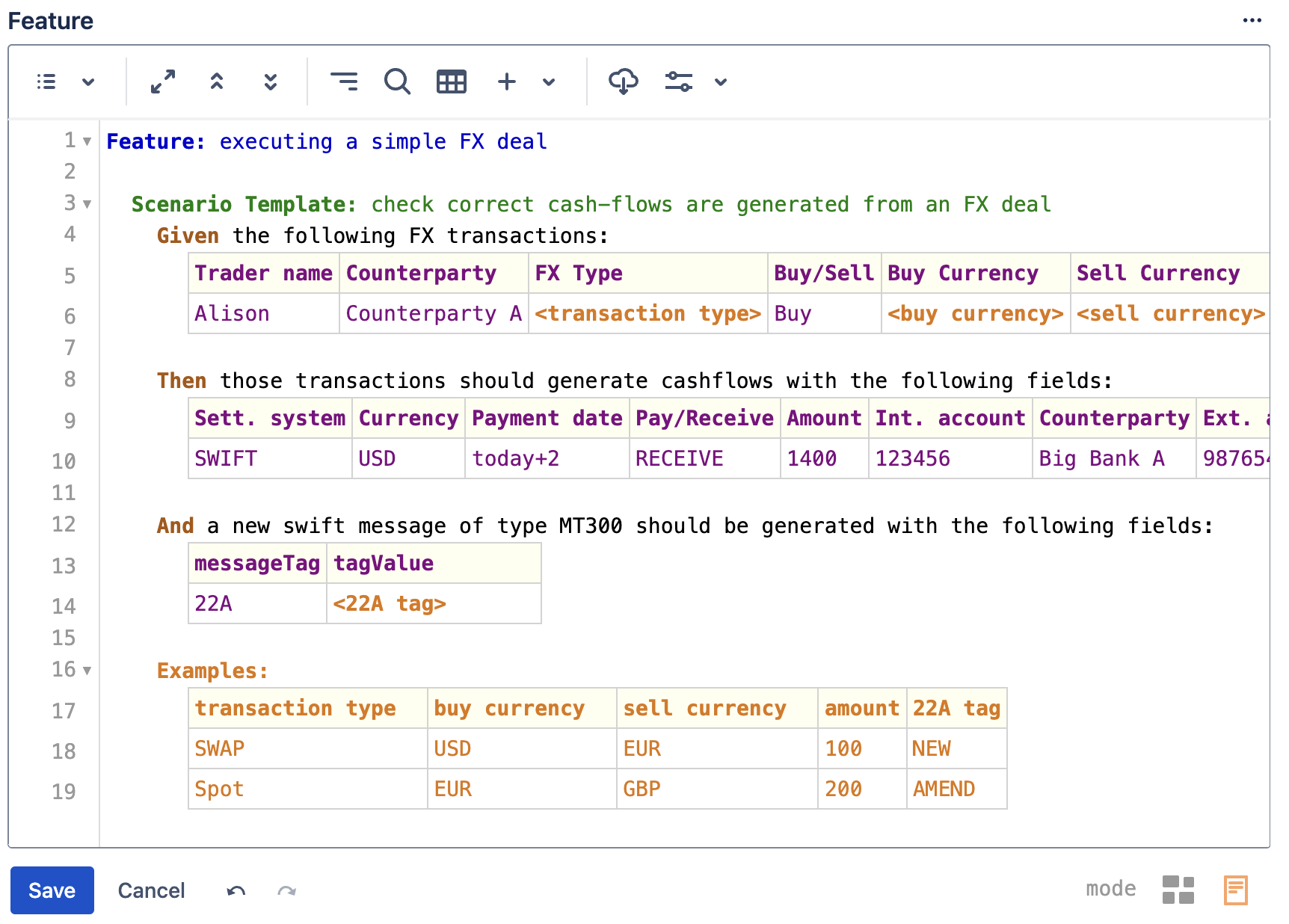This screenshot has height=924, width=1289.
Task: Click the '1400' amount cell
Action: pyautogui.click(x=825, y=458)
